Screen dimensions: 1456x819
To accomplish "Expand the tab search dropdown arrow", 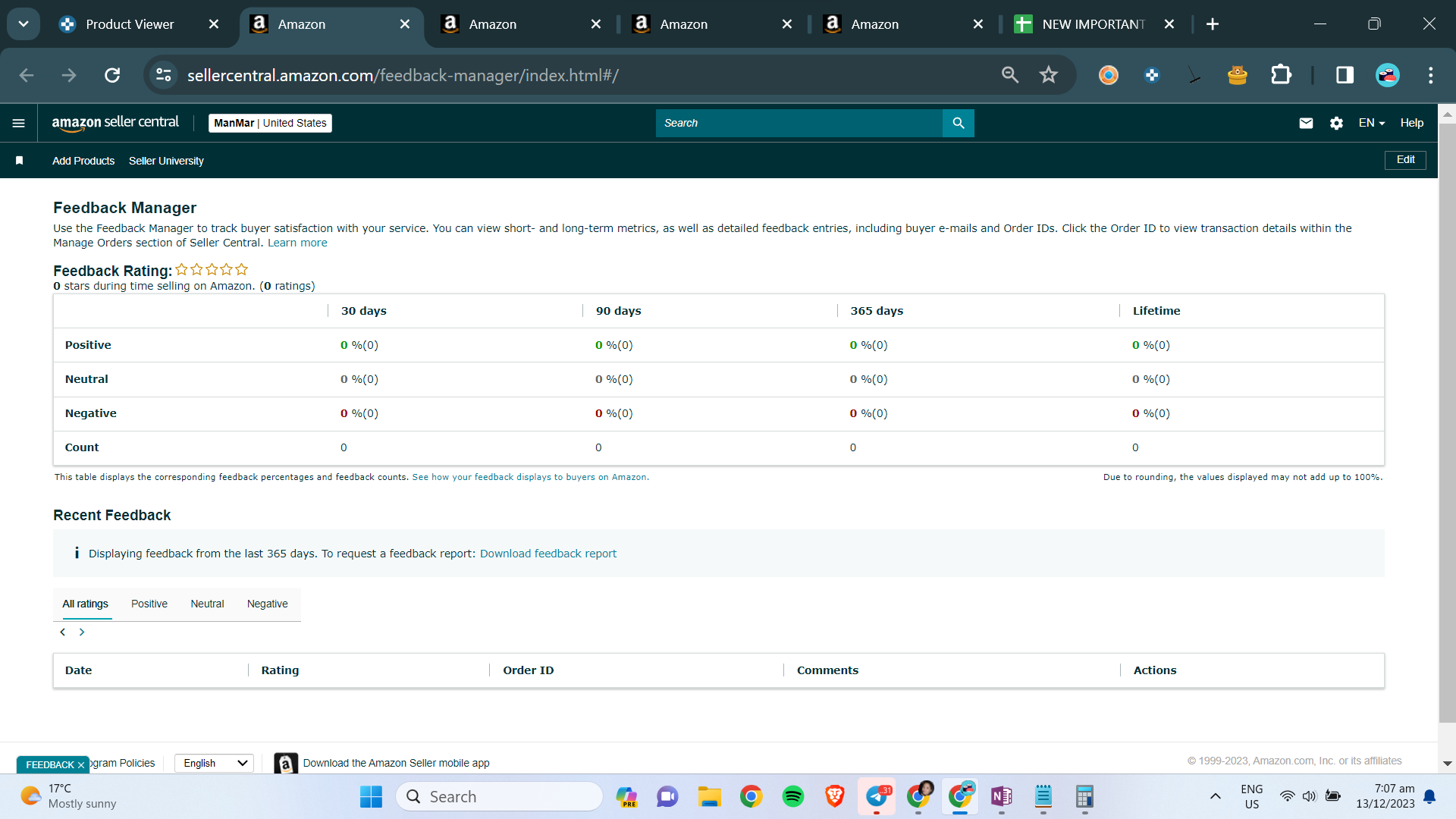I will pos(24,24).
